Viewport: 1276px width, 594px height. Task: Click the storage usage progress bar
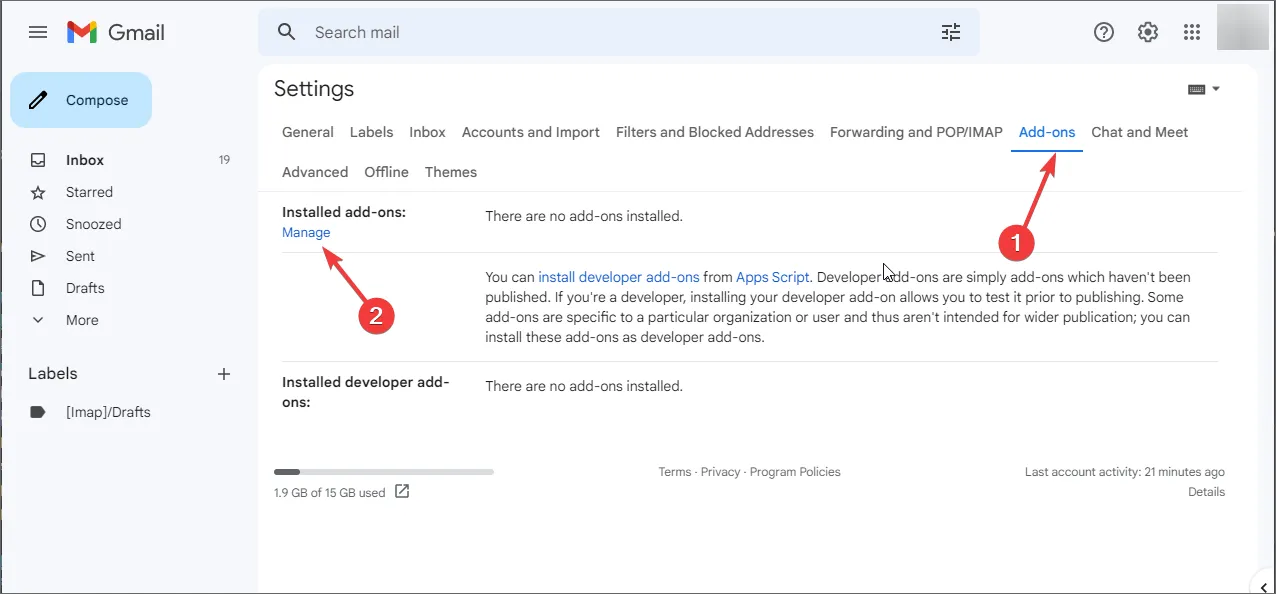pyautogui.click(x=383, y=471)
